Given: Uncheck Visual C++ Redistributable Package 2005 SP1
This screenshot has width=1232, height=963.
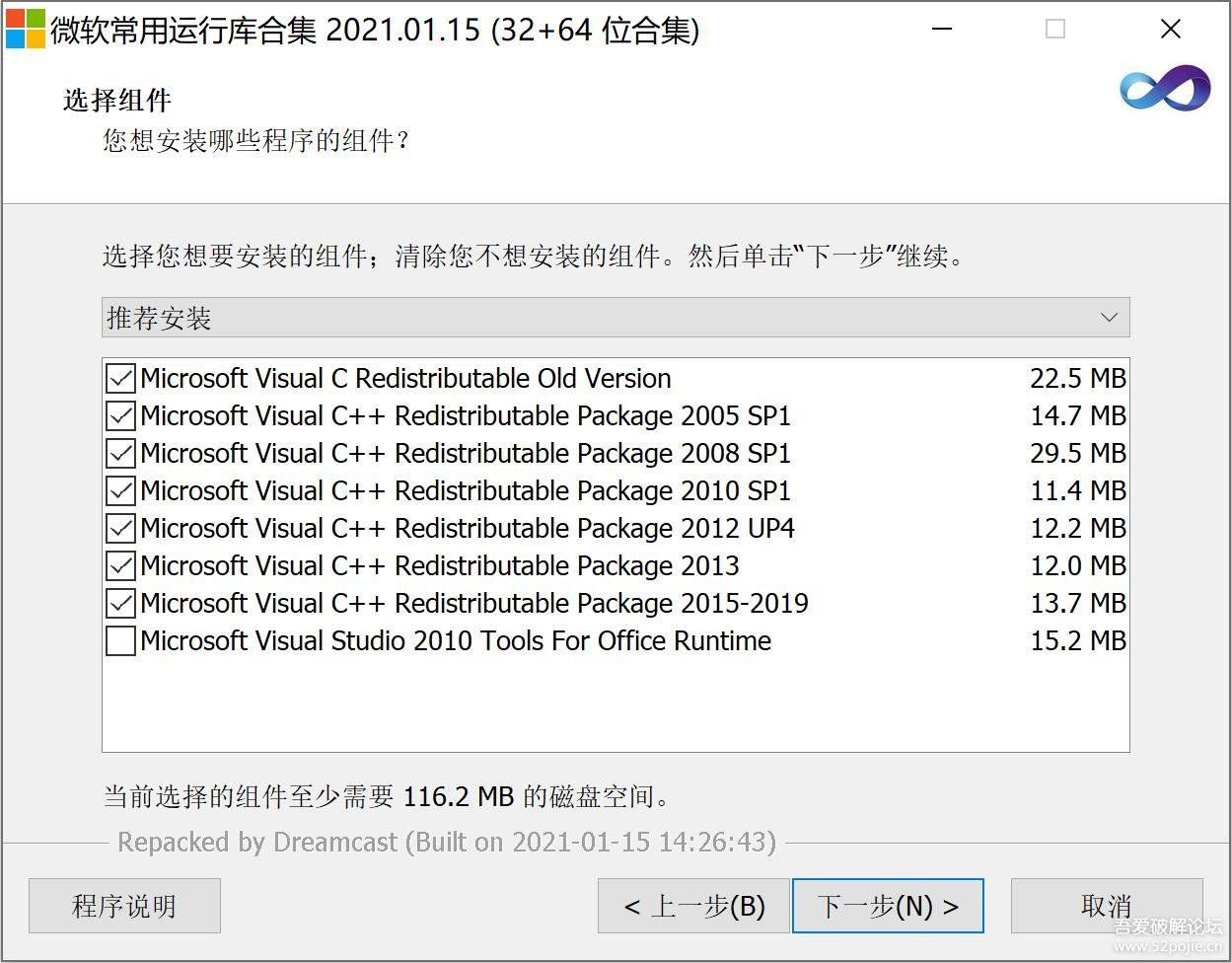Looking at the screenshot, I should pyautogui.click(x=120, y=416).
